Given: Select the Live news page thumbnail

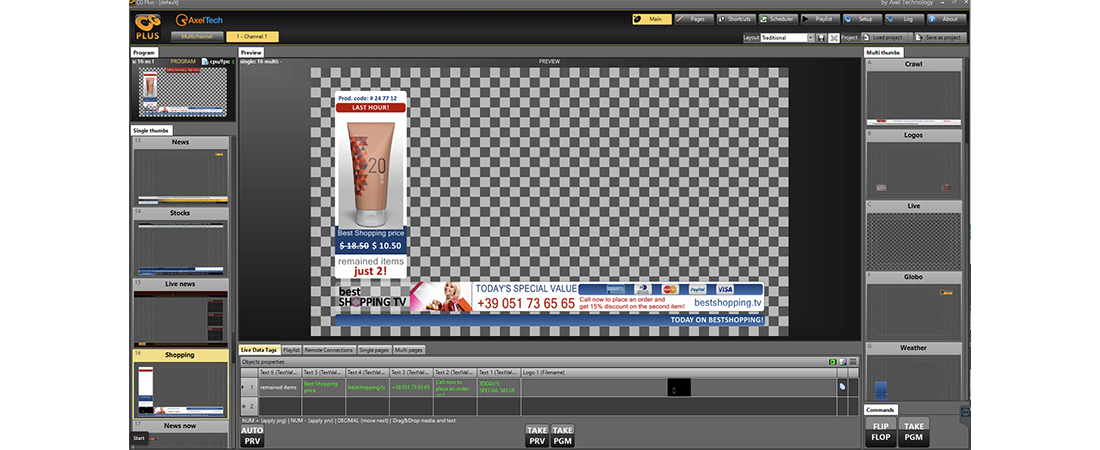Looking at the screenshot, I should pyautogui.click(x=180, y=312).
